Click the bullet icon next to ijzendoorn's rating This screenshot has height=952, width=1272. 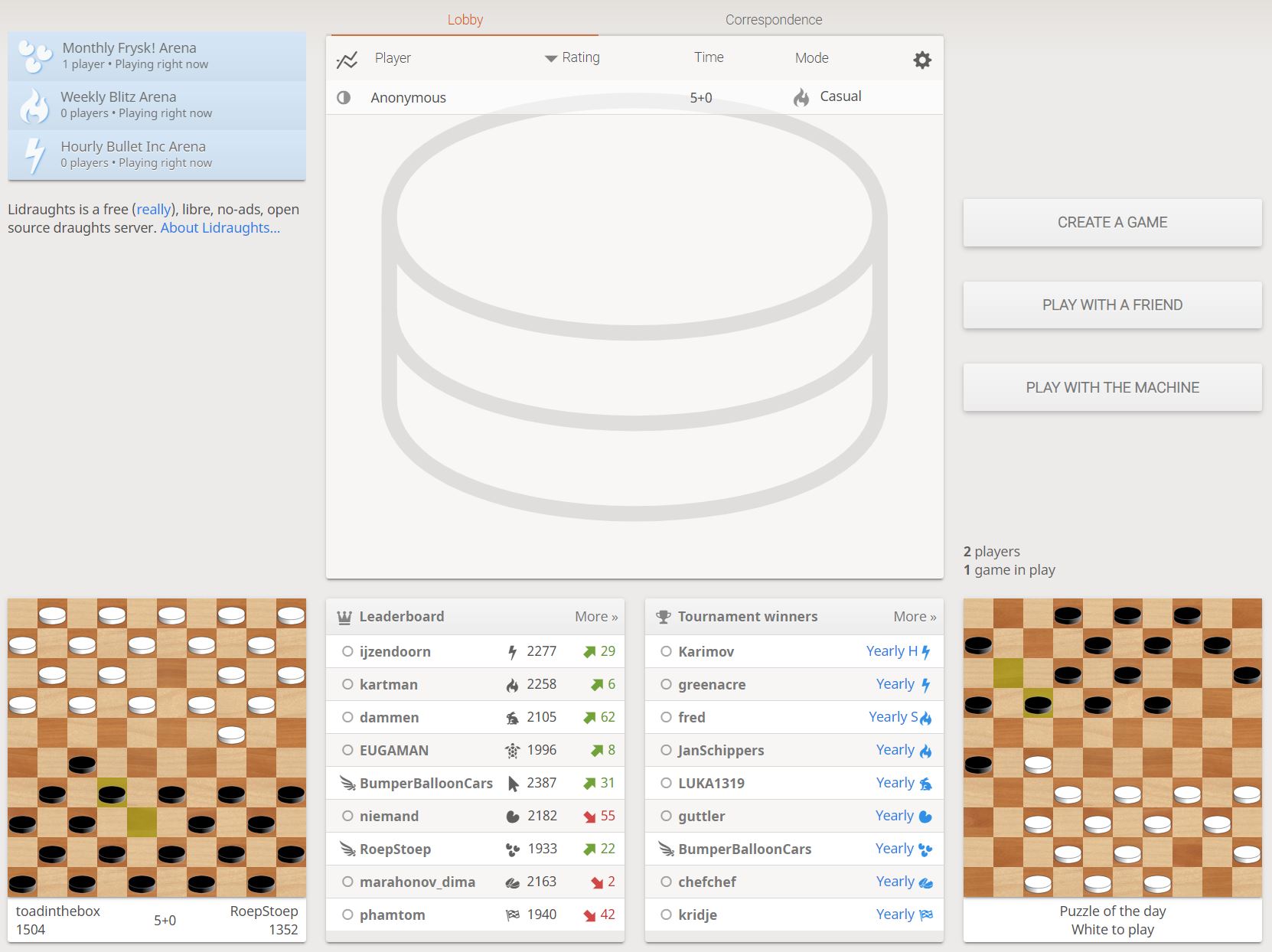(x=513, y=652)
